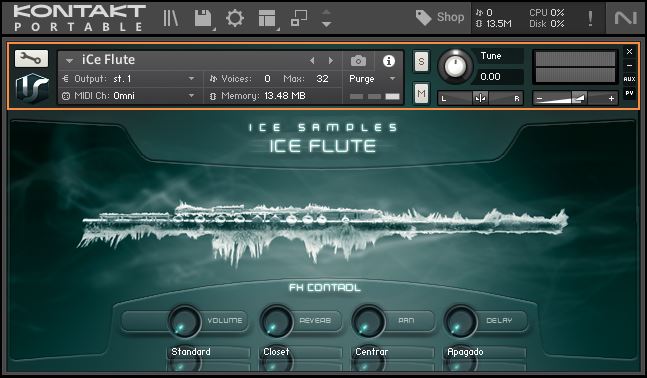Image resolution: width=647 pixels, height=378 pixels.
Task: Select the next instrument right arrow
Action: 331,61
